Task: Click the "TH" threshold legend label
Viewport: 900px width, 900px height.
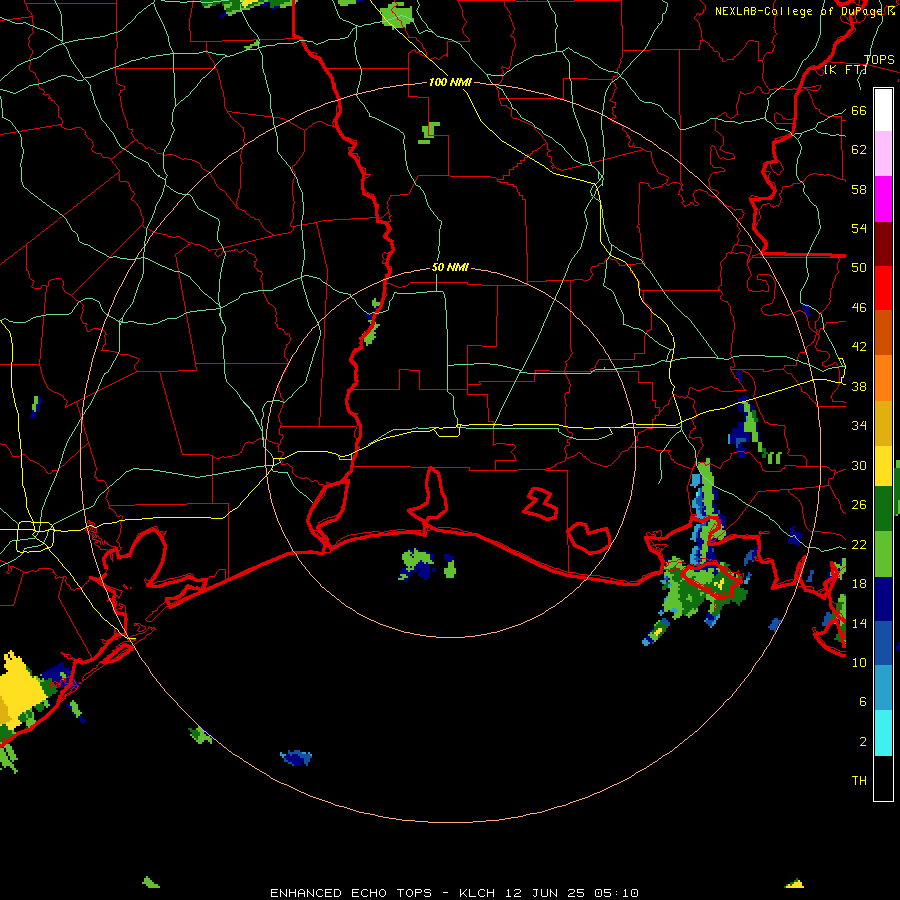Action: [859, 780]
